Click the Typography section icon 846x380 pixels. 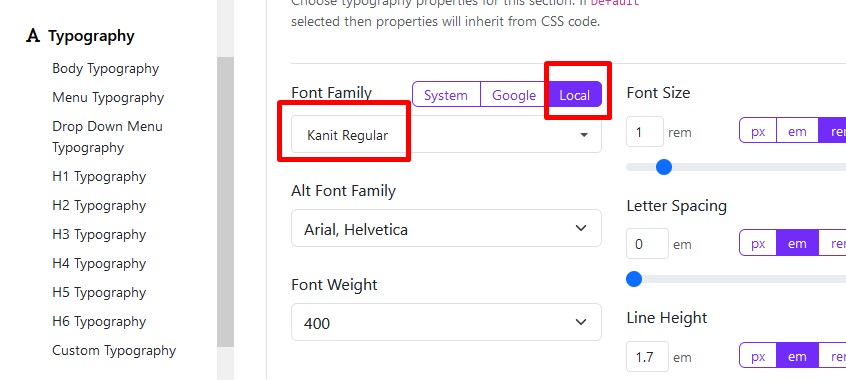pos(33,36)
